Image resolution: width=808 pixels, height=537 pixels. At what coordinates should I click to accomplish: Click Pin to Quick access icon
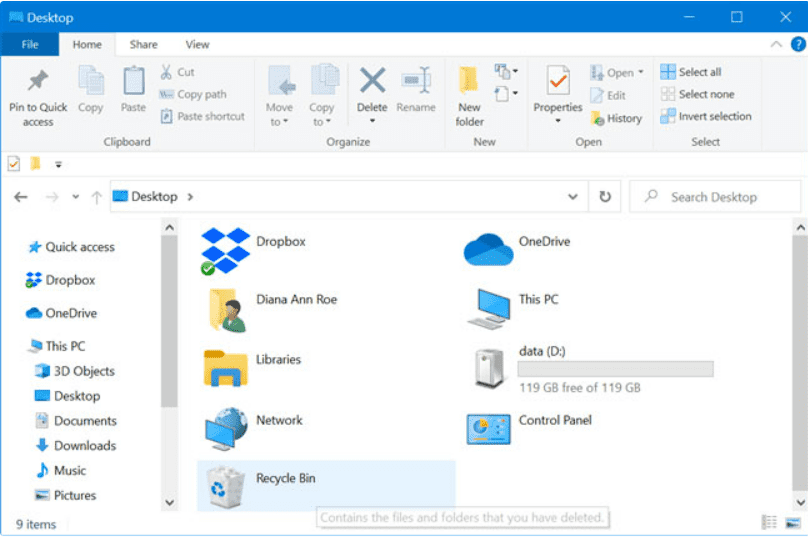pos(38,81)
